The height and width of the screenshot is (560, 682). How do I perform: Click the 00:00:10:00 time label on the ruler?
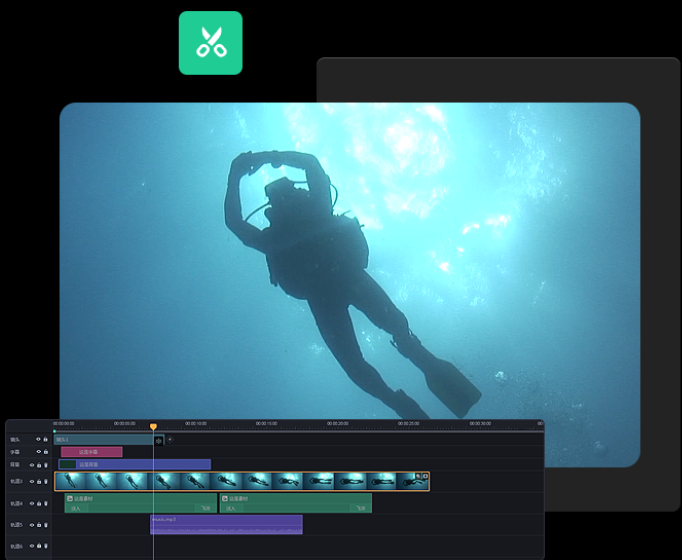pyautogui.click(x=196, y=423)
